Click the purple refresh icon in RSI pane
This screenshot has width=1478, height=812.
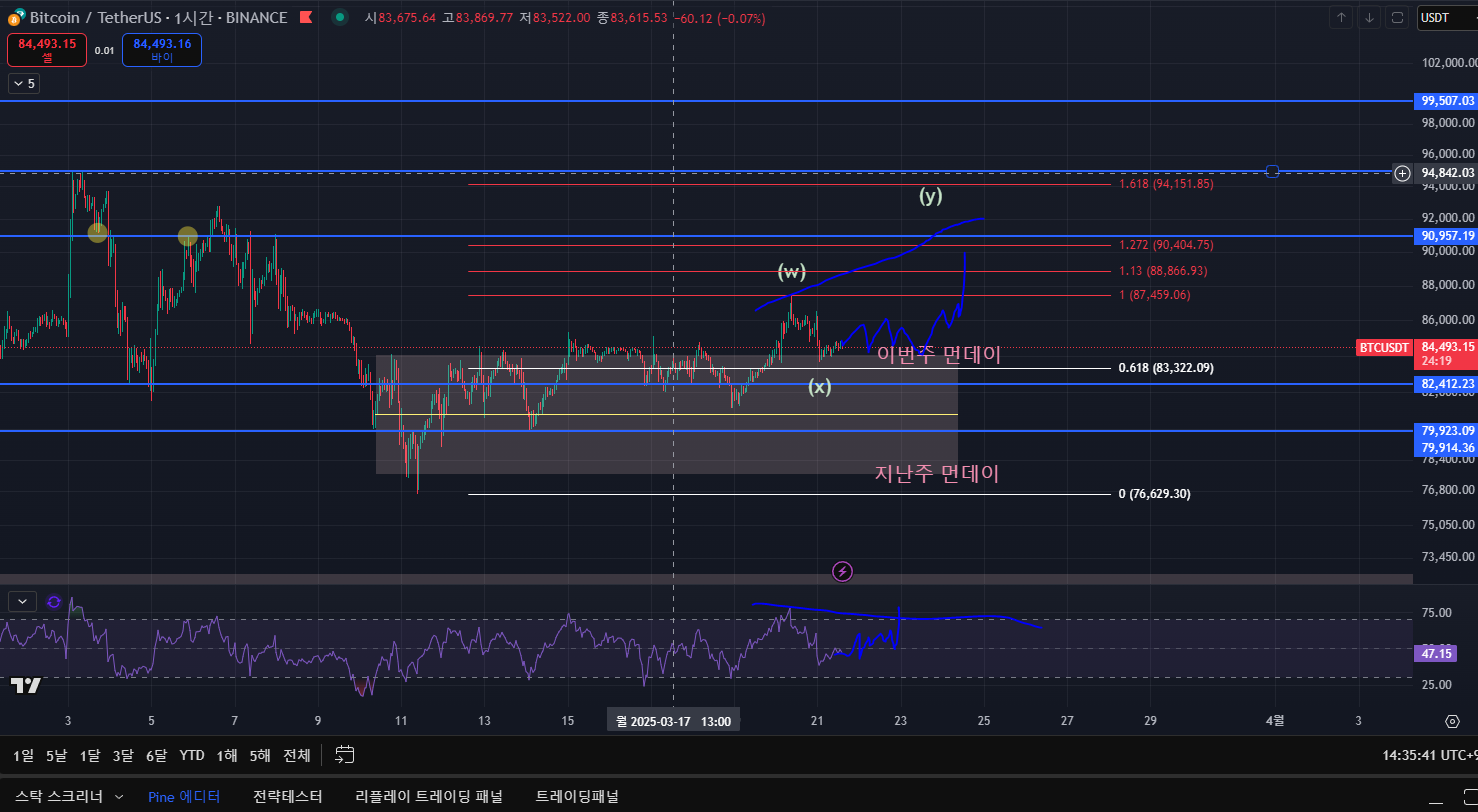tap(54, 601)
